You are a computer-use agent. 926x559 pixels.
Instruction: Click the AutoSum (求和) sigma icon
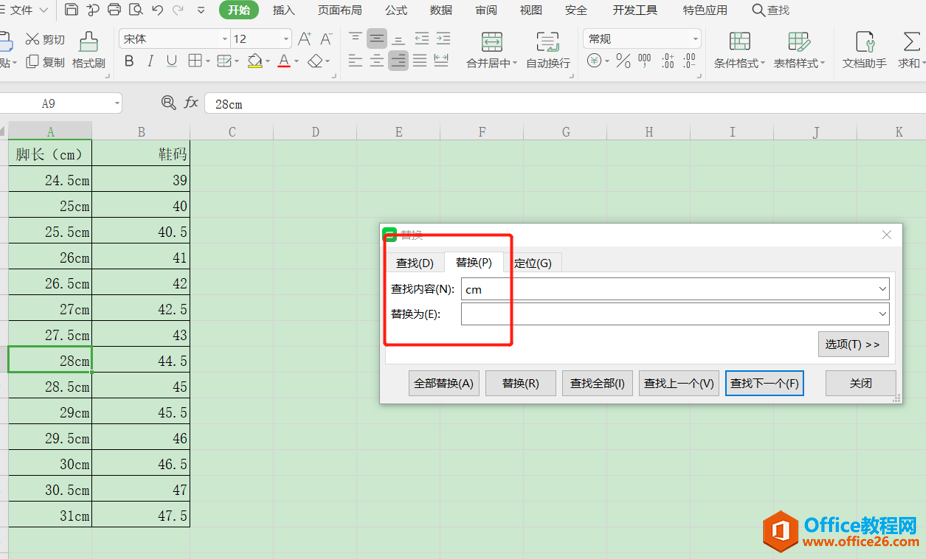[x=910, y=42]
